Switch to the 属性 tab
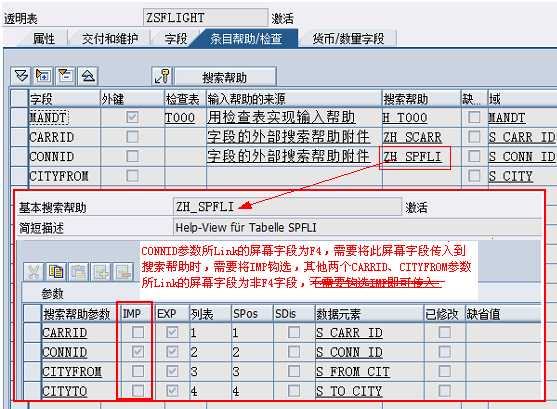The width and height of the screenshot is (557, 409). (x=44, y=38)
